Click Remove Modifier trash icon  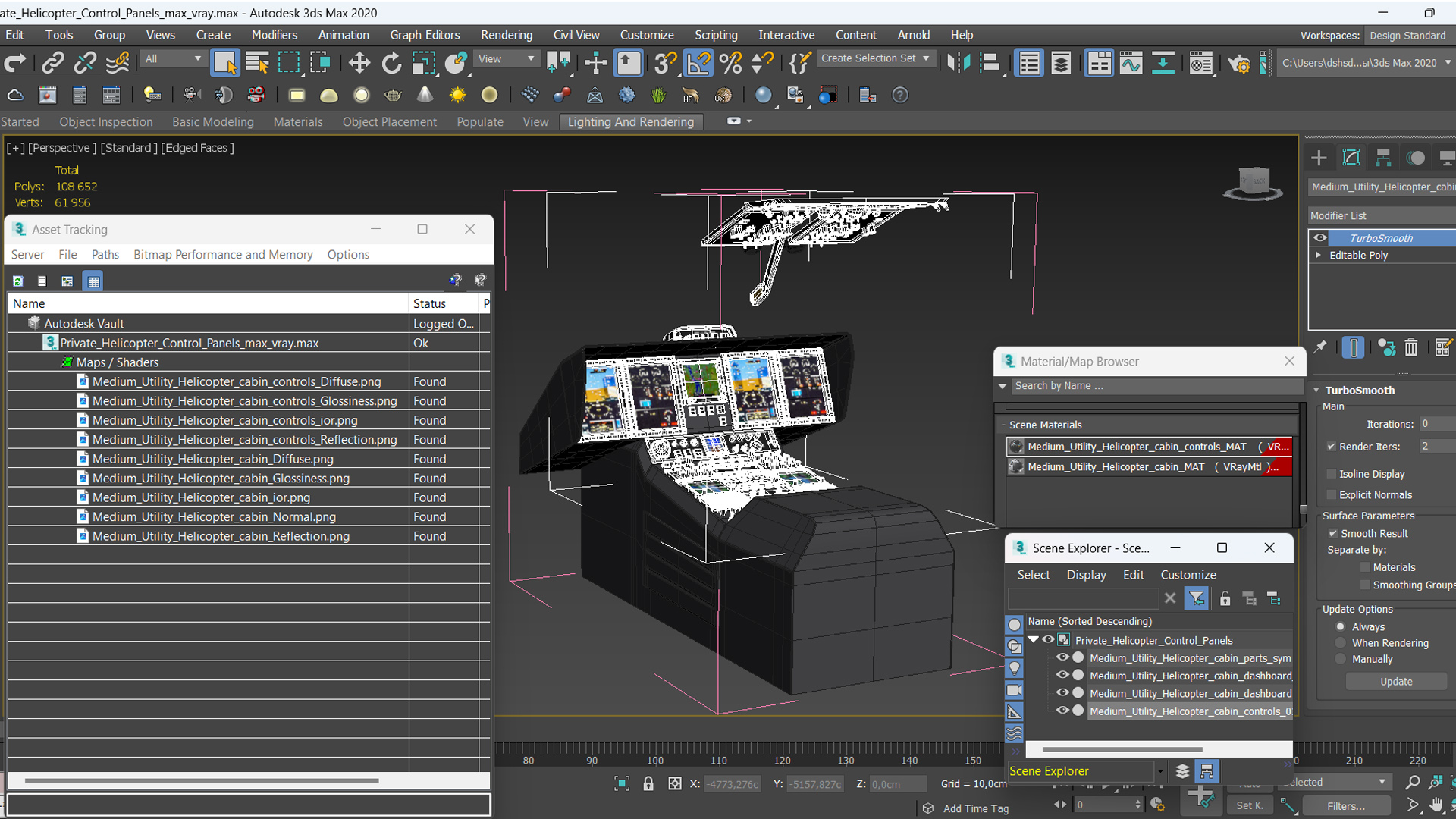[x=1410, y=347]
